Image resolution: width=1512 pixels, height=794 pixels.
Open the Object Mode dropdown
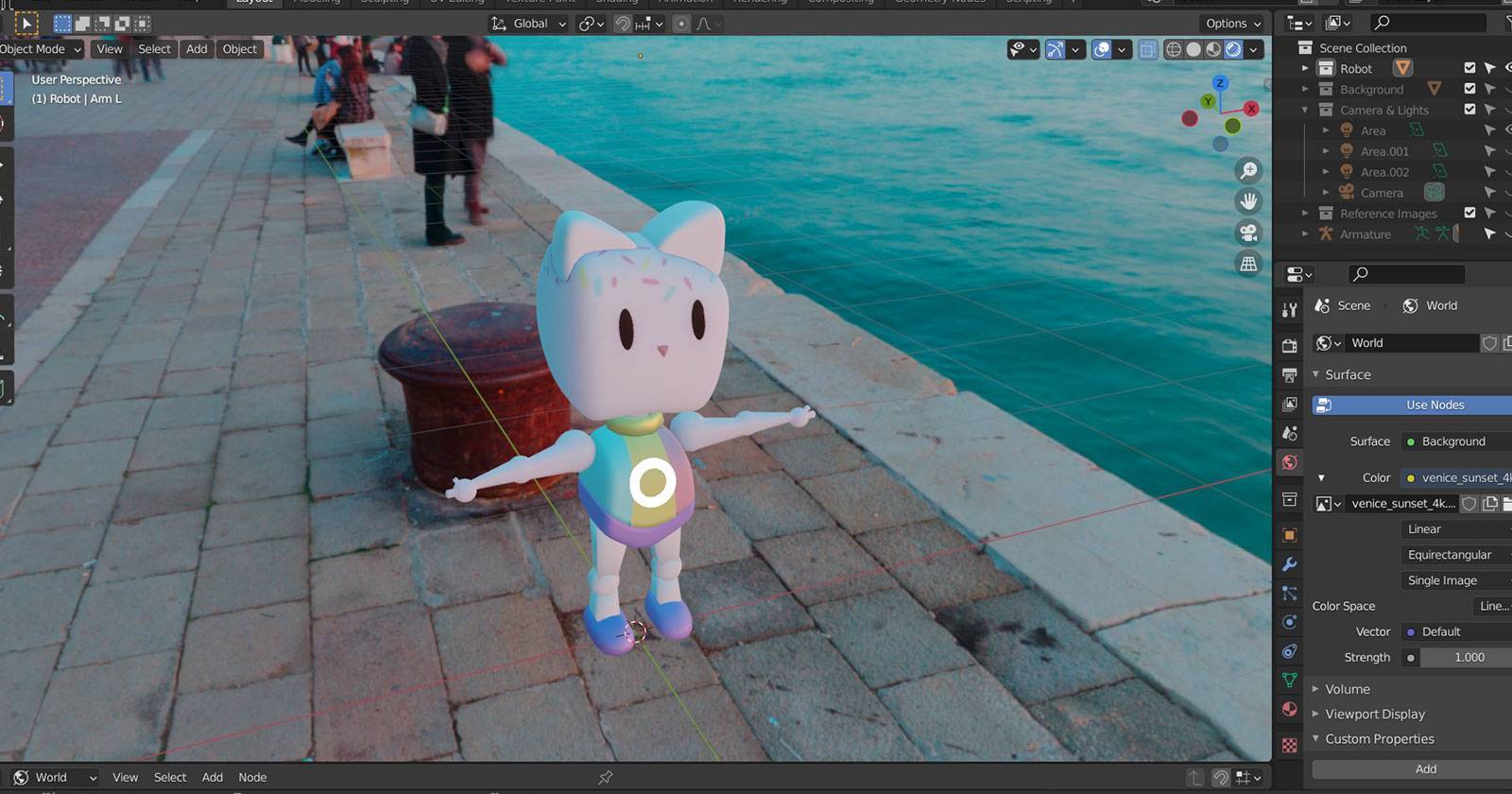[40, 49]
